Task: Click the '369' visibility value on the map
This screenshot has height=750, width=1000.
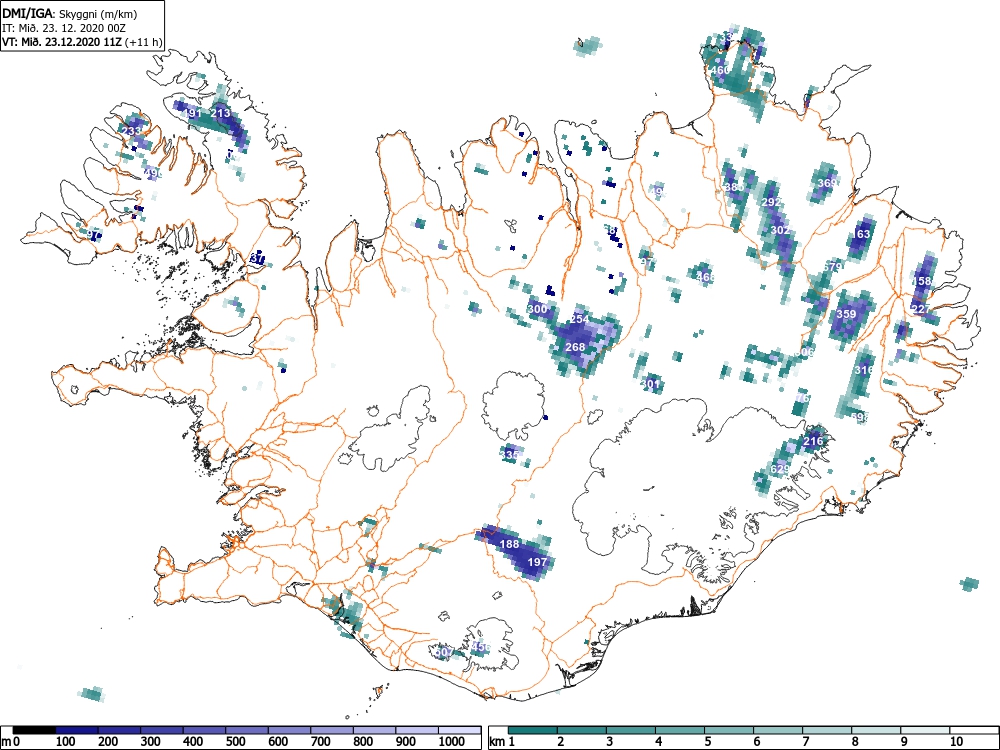Action: click(x=827, y=183)
